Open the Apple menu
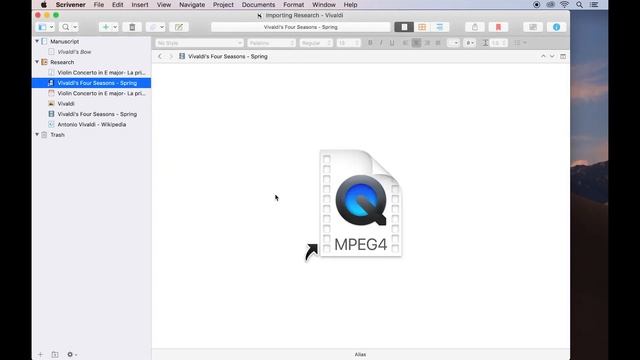The height and width of the screenshot is (360, 640). pos(44,5)
